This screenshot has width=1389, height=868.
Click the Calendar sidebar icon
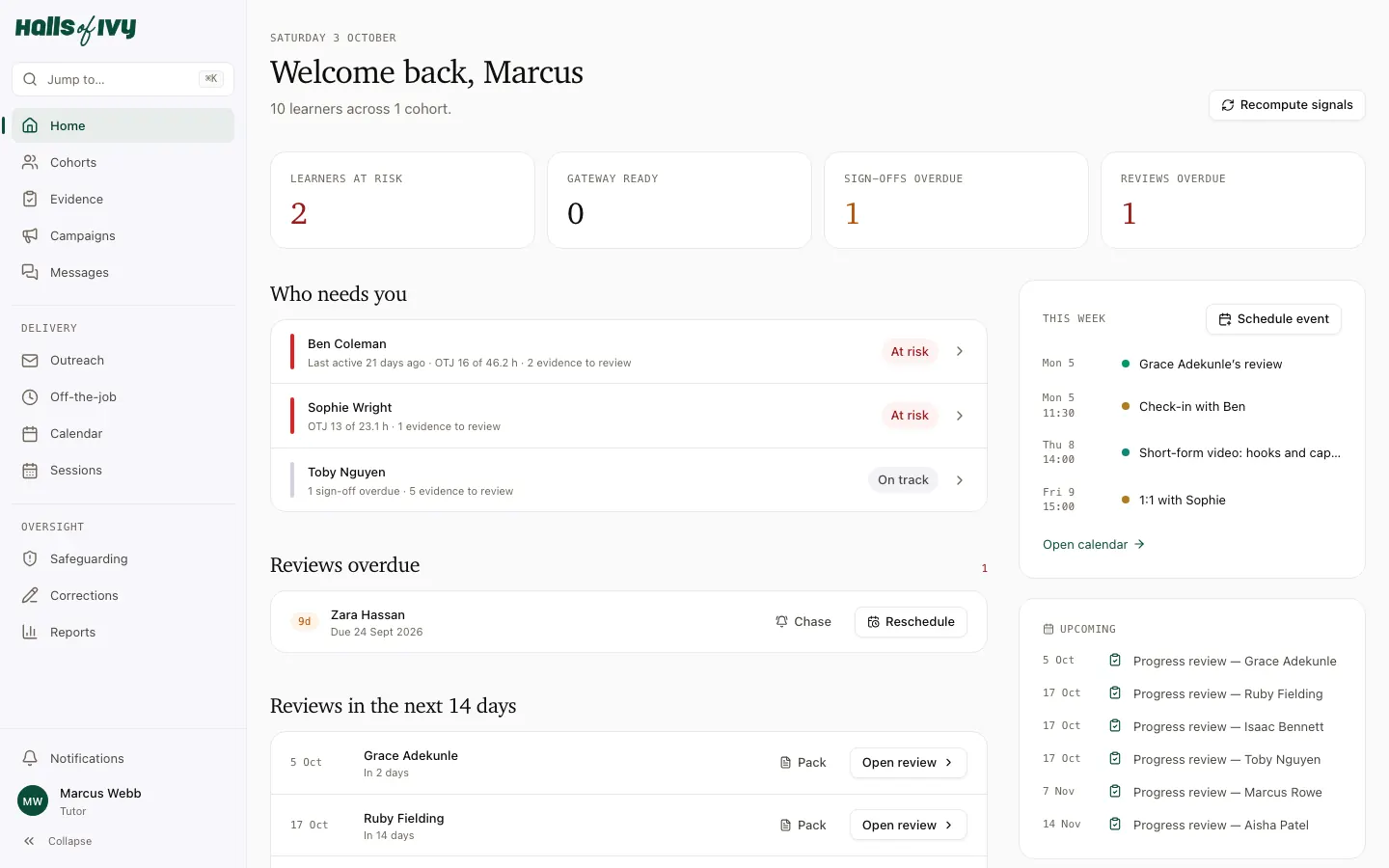point(30,433)
